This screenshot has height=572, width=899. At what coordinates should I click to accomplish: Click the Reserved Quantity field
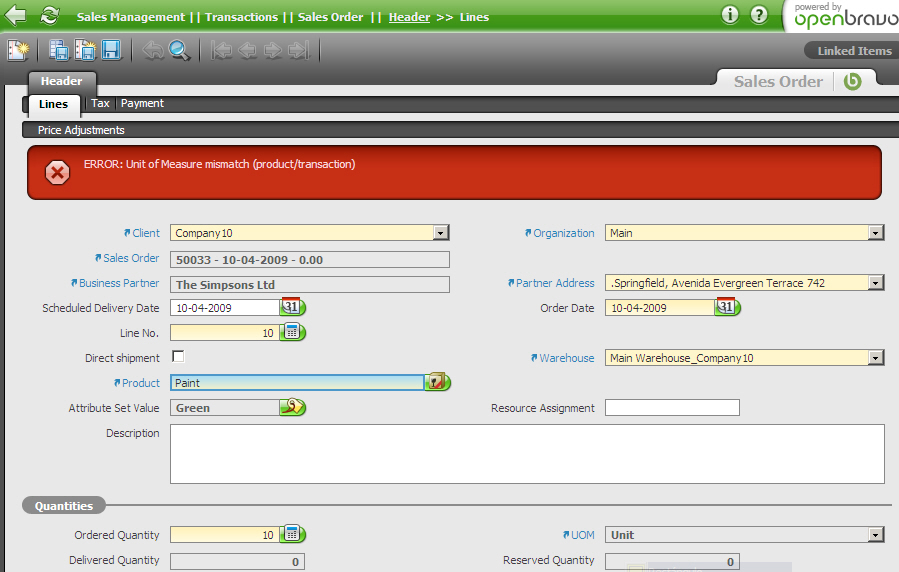coord(672,561)
